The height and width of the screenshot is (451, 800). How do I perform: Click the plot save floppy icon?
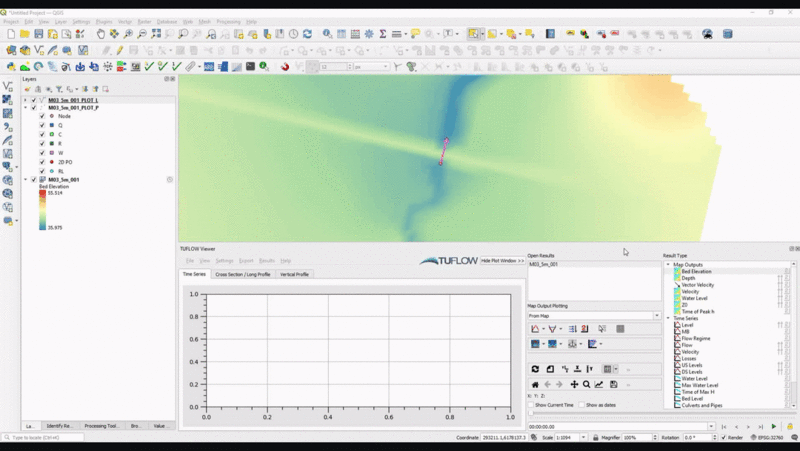click(x=614, y=385)
